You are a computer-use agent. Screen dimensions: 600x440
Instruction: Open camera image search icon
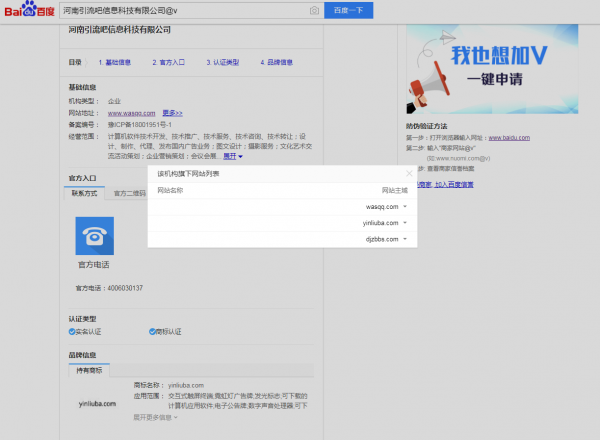(x=314, y=10)
